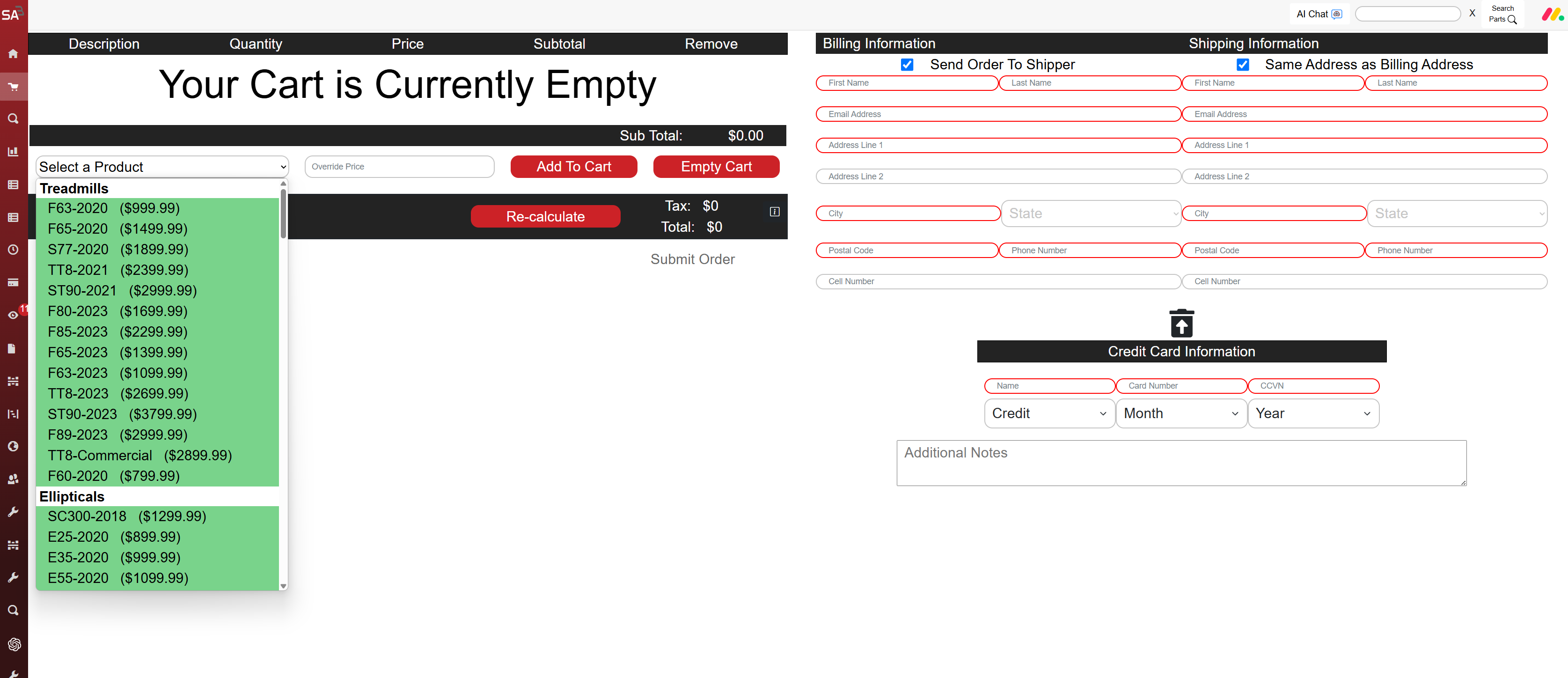Open the Year expiration dropdown
The width and height of the screenshot is (1568, 678).
click(x=1312, y=413)
